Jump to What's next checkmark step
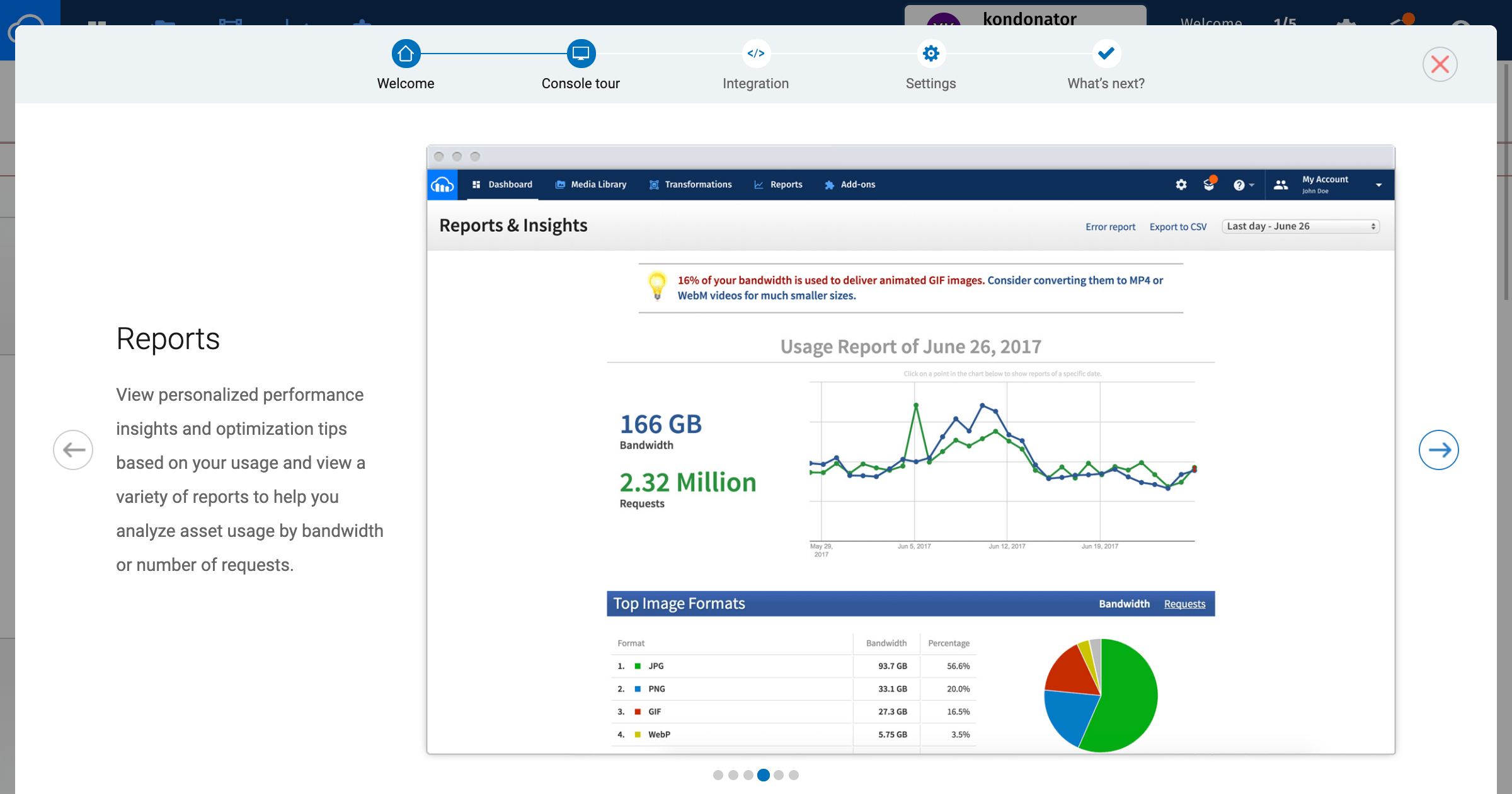The height and width of the screenshot is (794, 1512). click(x=1106, y=54)
